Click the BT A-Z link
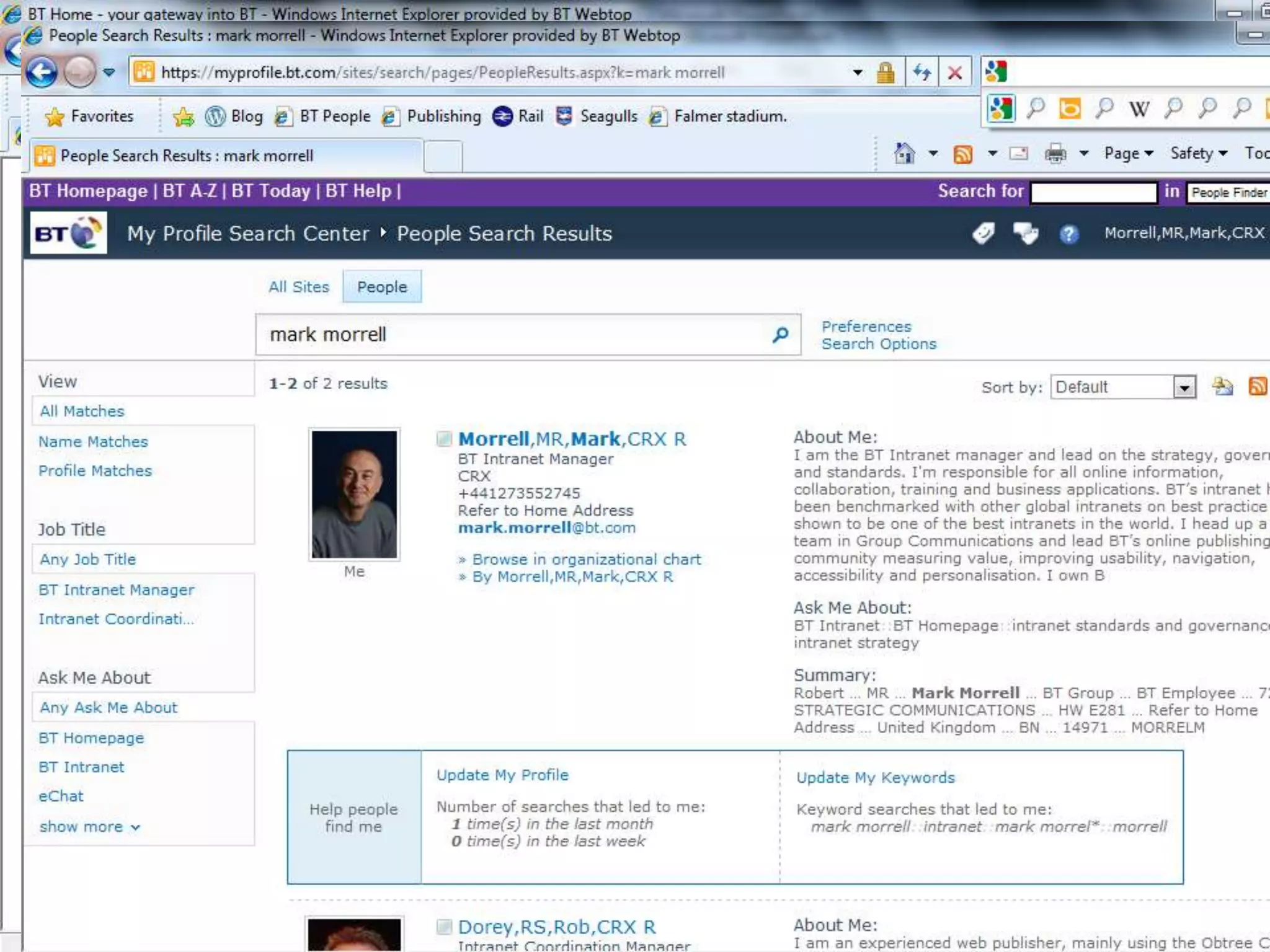1270x952 pixels. pyautogui.click(x=190, y=191)
